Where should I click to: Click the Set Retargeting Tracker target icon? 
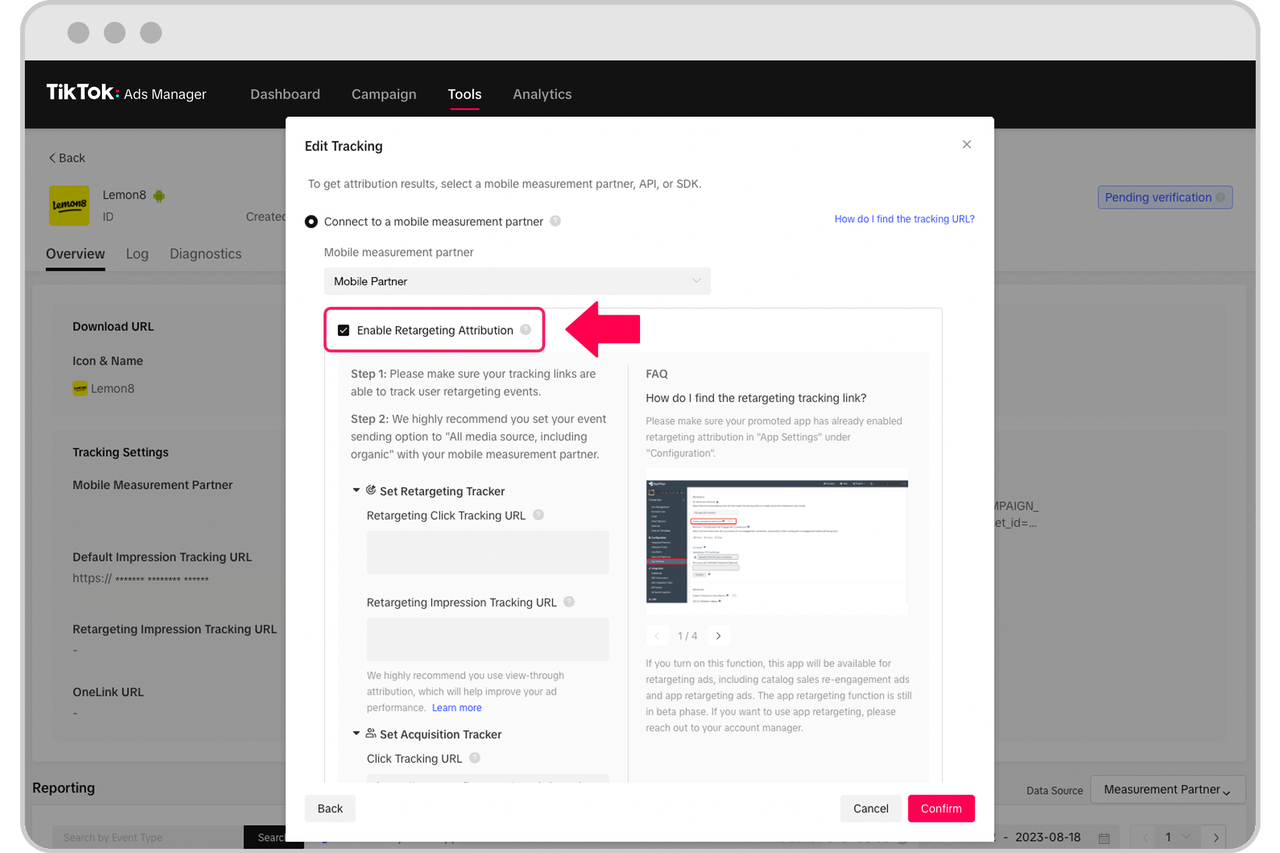[371, 490]
